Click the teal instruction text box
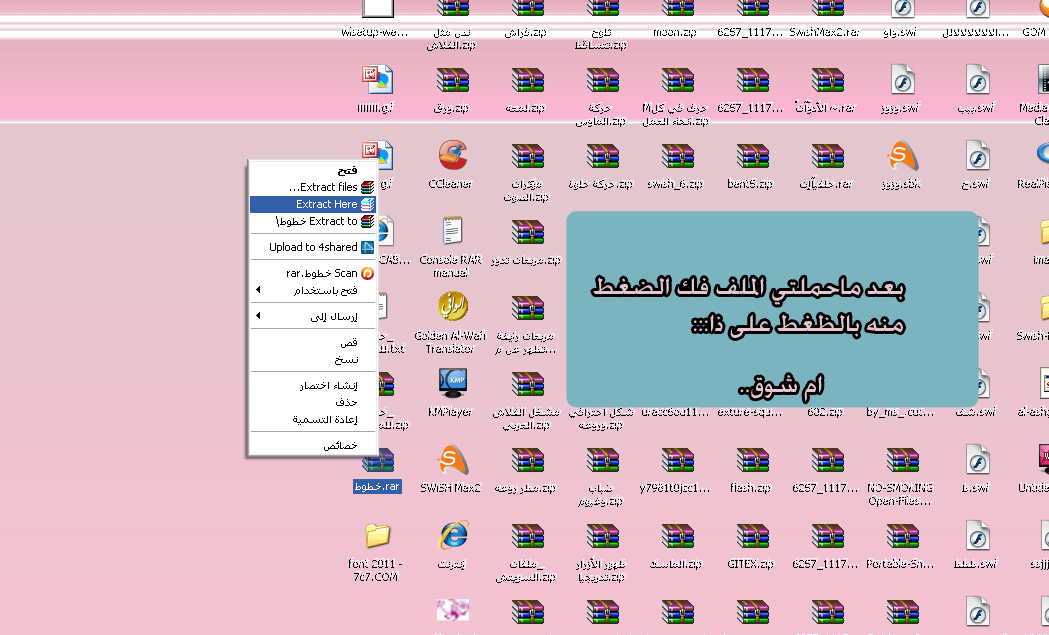 tap(772, 309)
